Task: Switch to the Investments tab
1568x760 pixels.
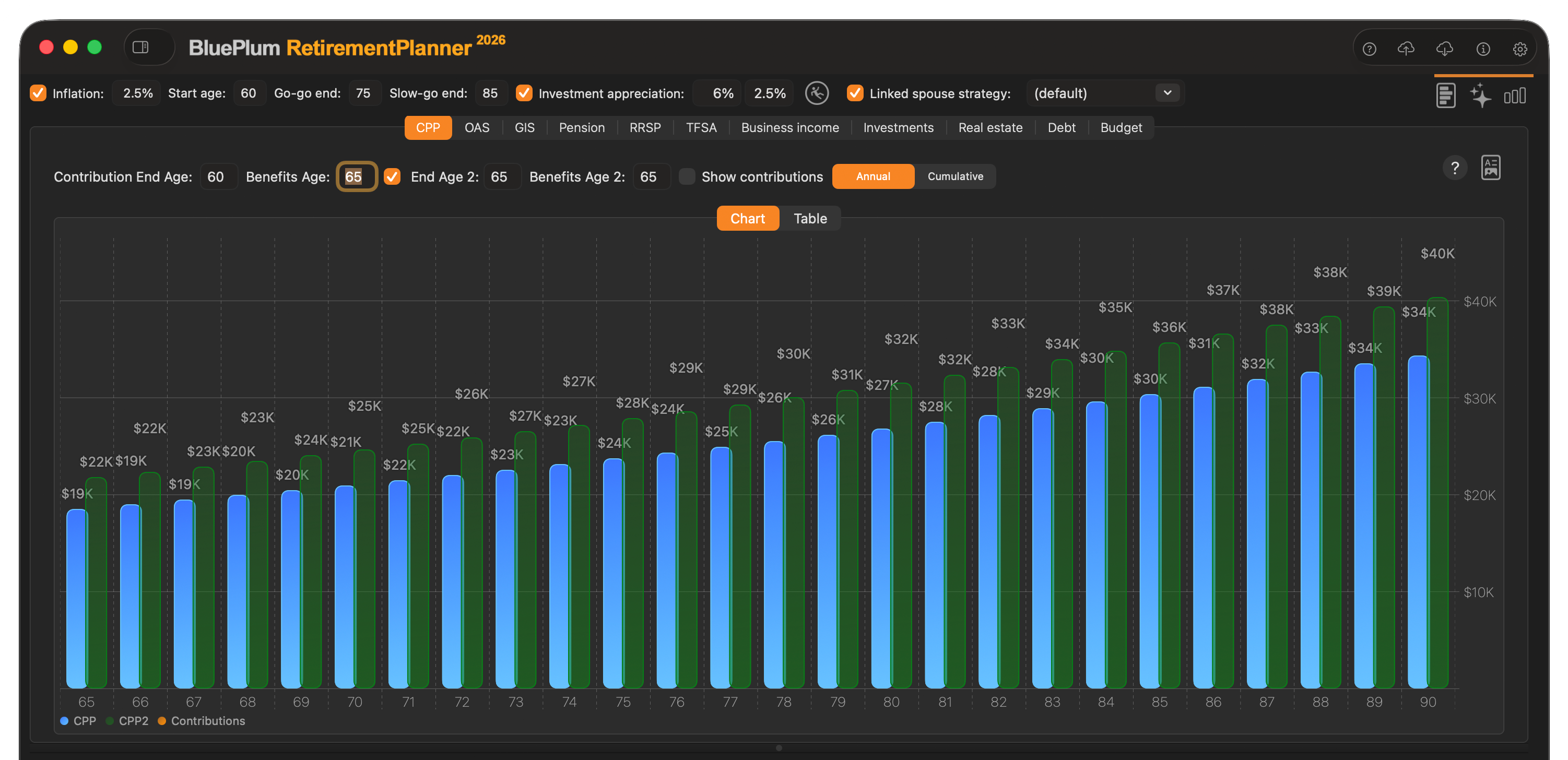Action: pyautogui.click(x=898, y=128)
